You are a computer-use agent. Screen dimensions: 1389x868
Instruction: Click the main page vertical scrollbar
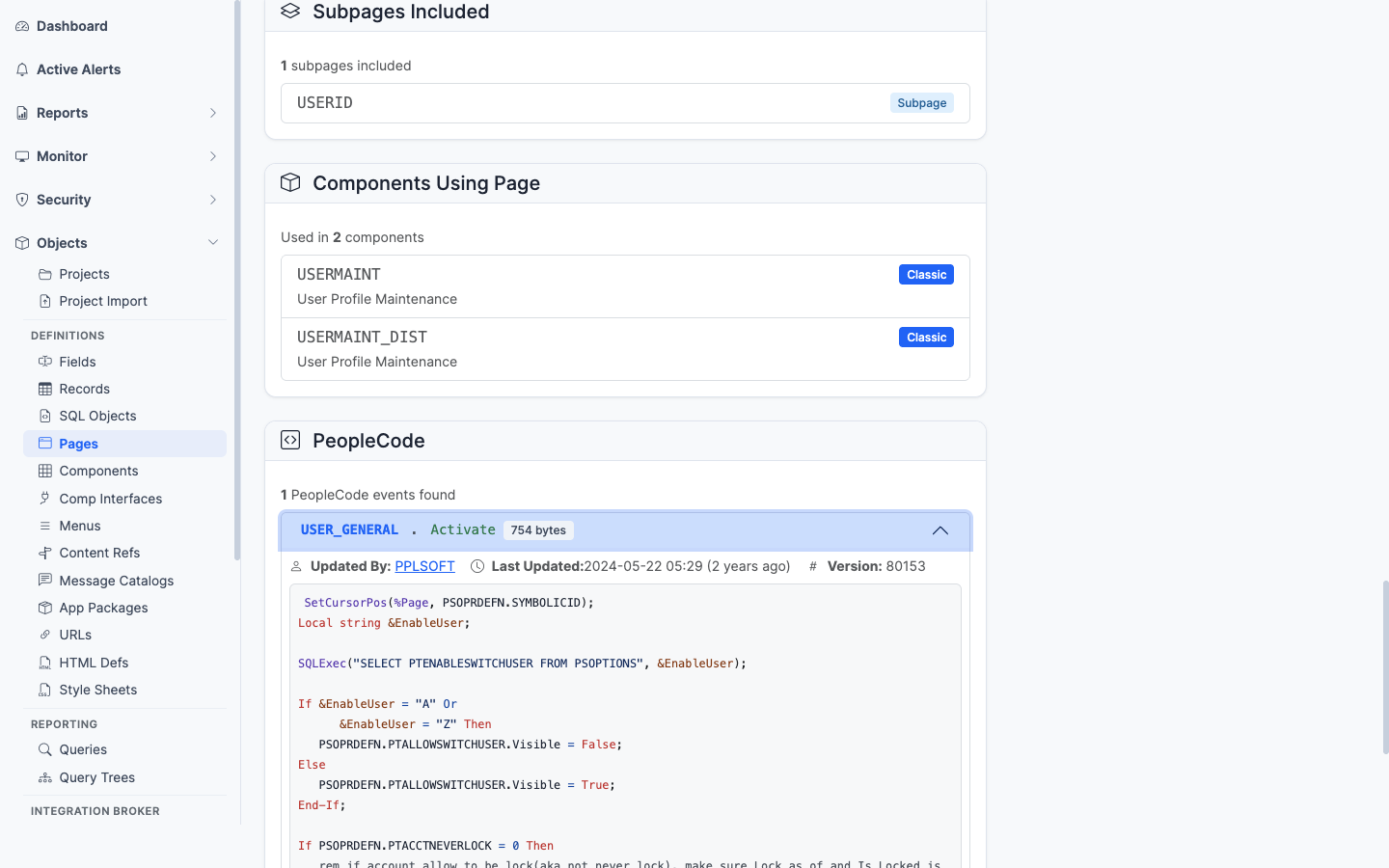(1385, 666)
